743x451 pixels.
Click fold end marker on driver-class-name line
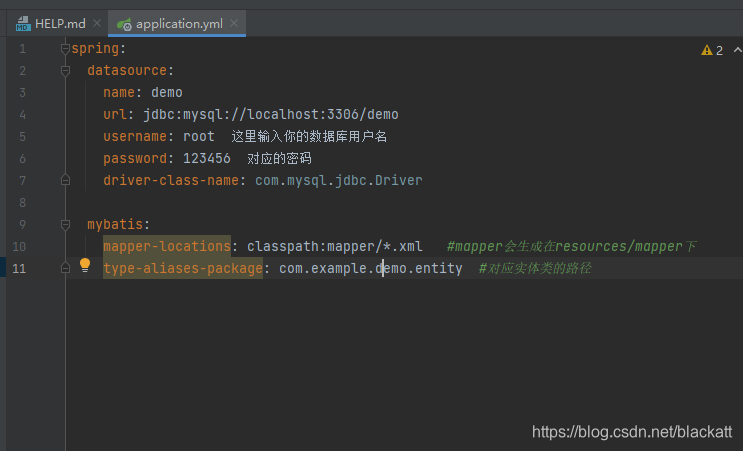pyautogui.click(x=65, y=180)
